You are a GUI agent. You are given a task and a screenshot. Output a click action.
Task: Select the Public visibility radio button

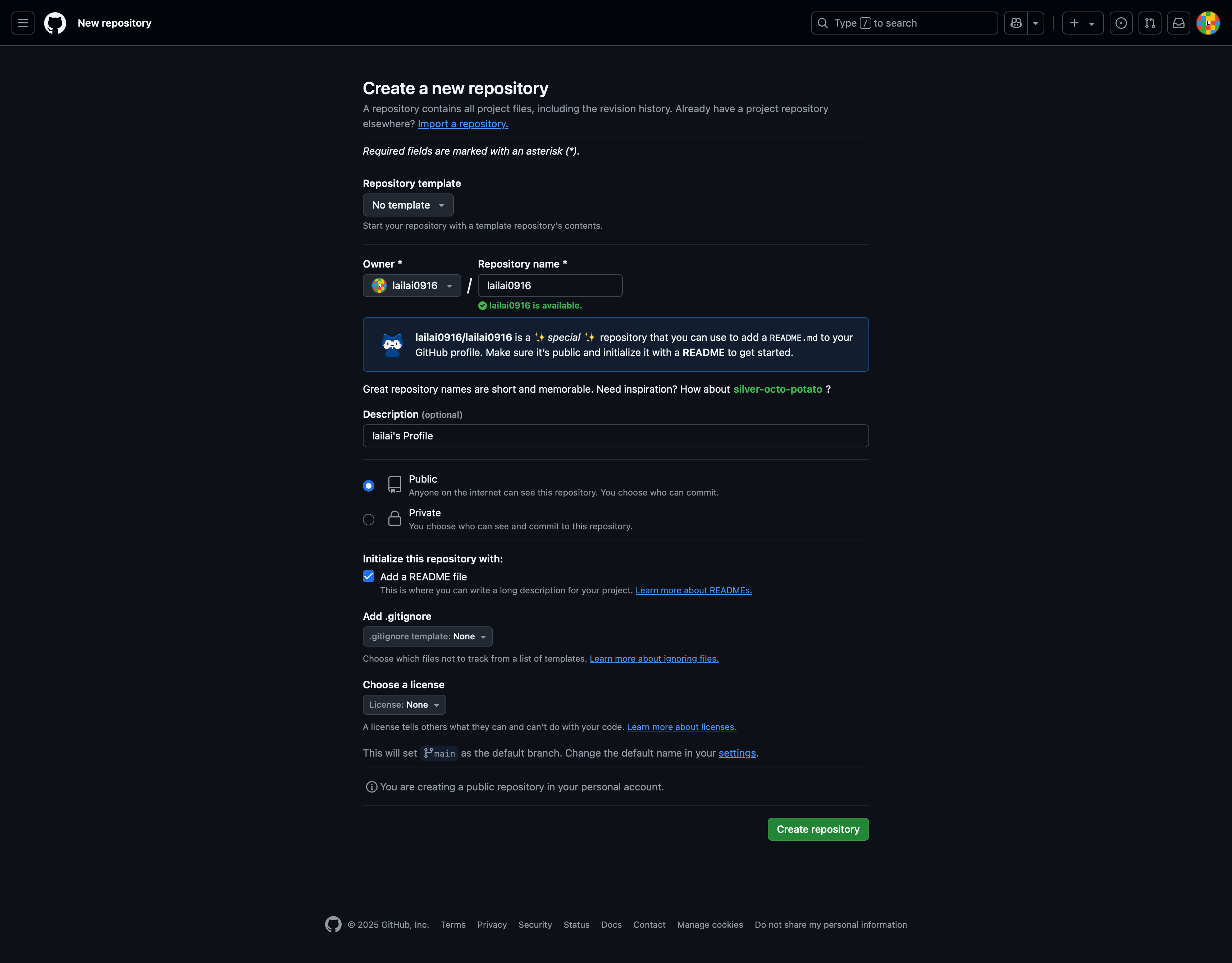pyautogui.click(x=368, y=486)
